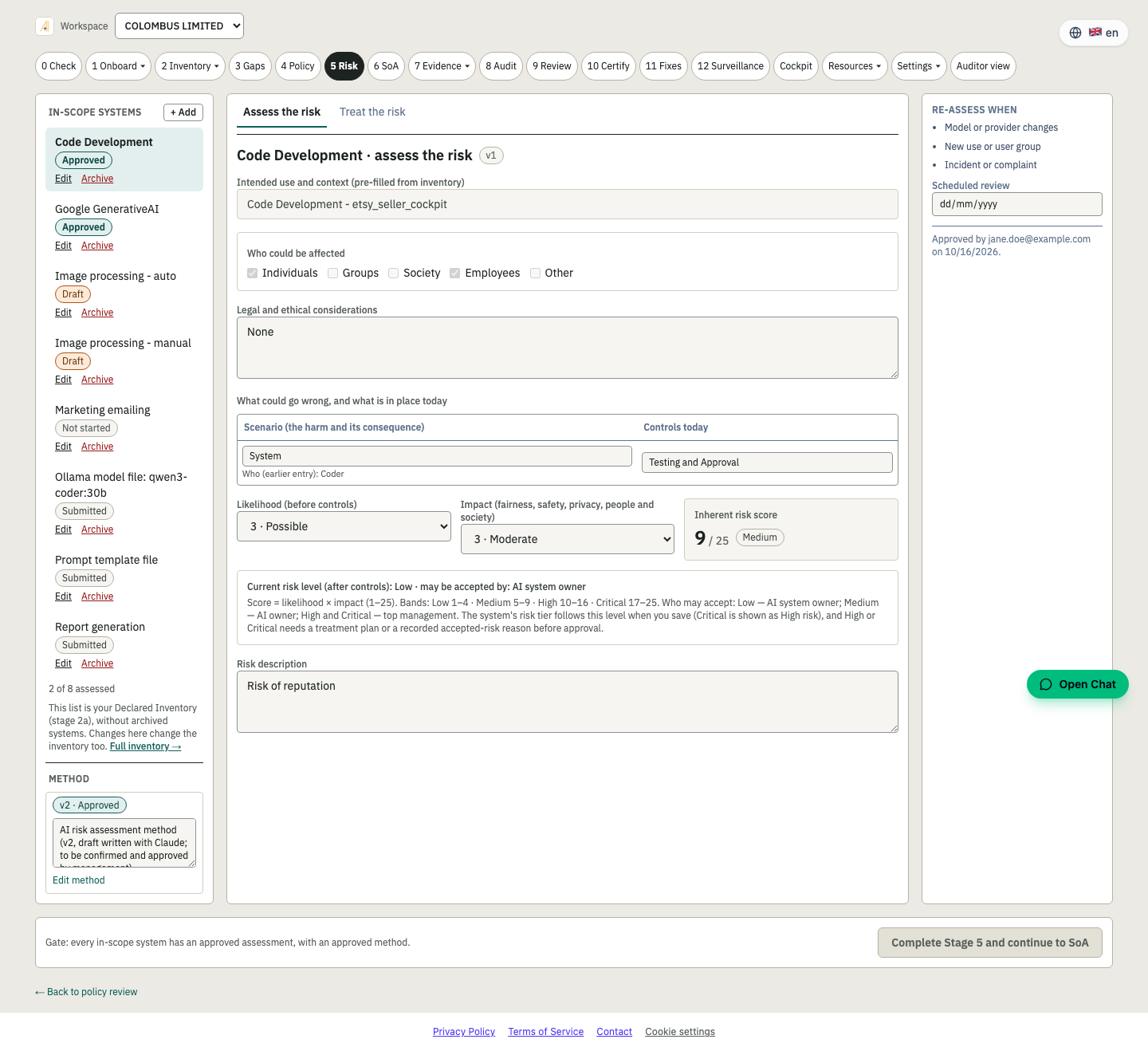The width and height of the screenshot is (1148, 1051).
Task: Expand the Settings dropdown menu
Action: [x=918, y=66]
